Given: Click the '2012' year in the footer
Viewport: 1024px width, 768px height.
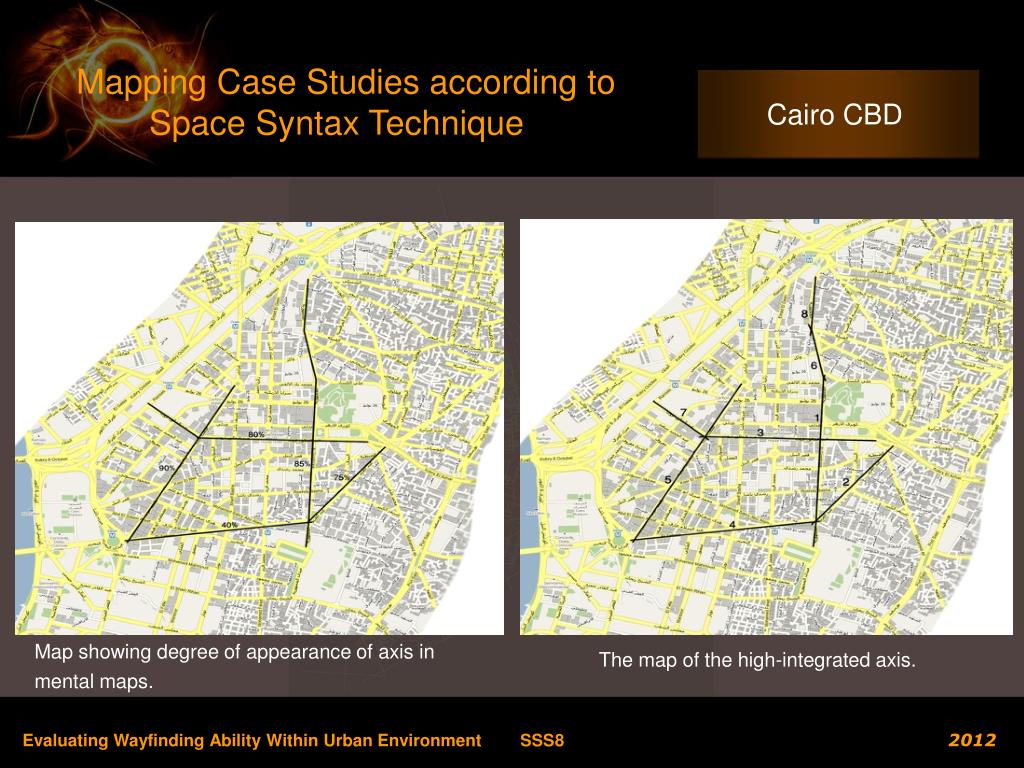Looking at the screenshot, I should 972,740.
